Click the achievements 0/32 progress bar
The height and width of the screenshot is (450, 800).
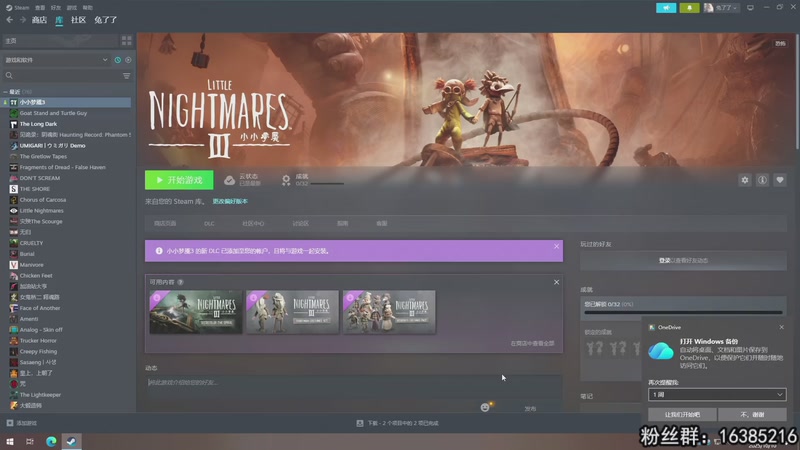[327, 184]
